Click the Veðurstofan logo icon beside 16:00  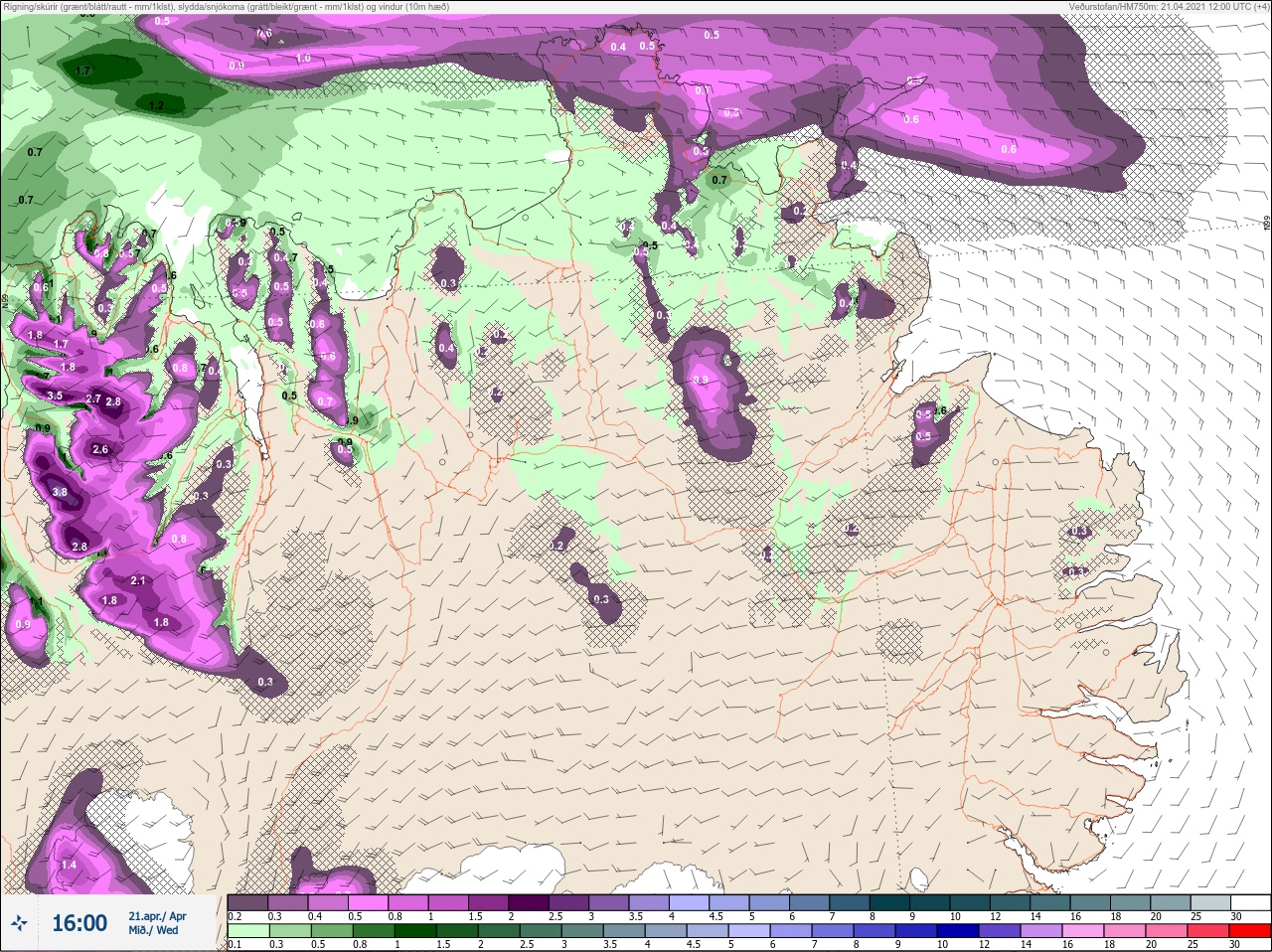tap(20, 923)
